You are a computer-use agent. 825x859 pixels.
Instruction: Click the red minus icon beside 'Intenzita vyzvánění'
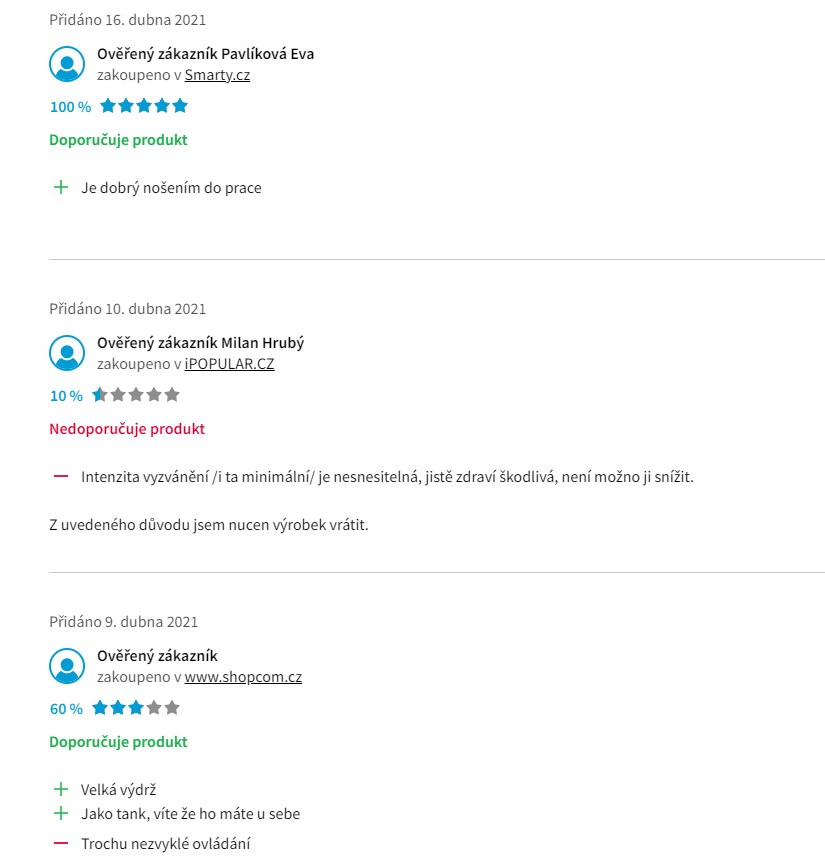[x=61, y=476]
